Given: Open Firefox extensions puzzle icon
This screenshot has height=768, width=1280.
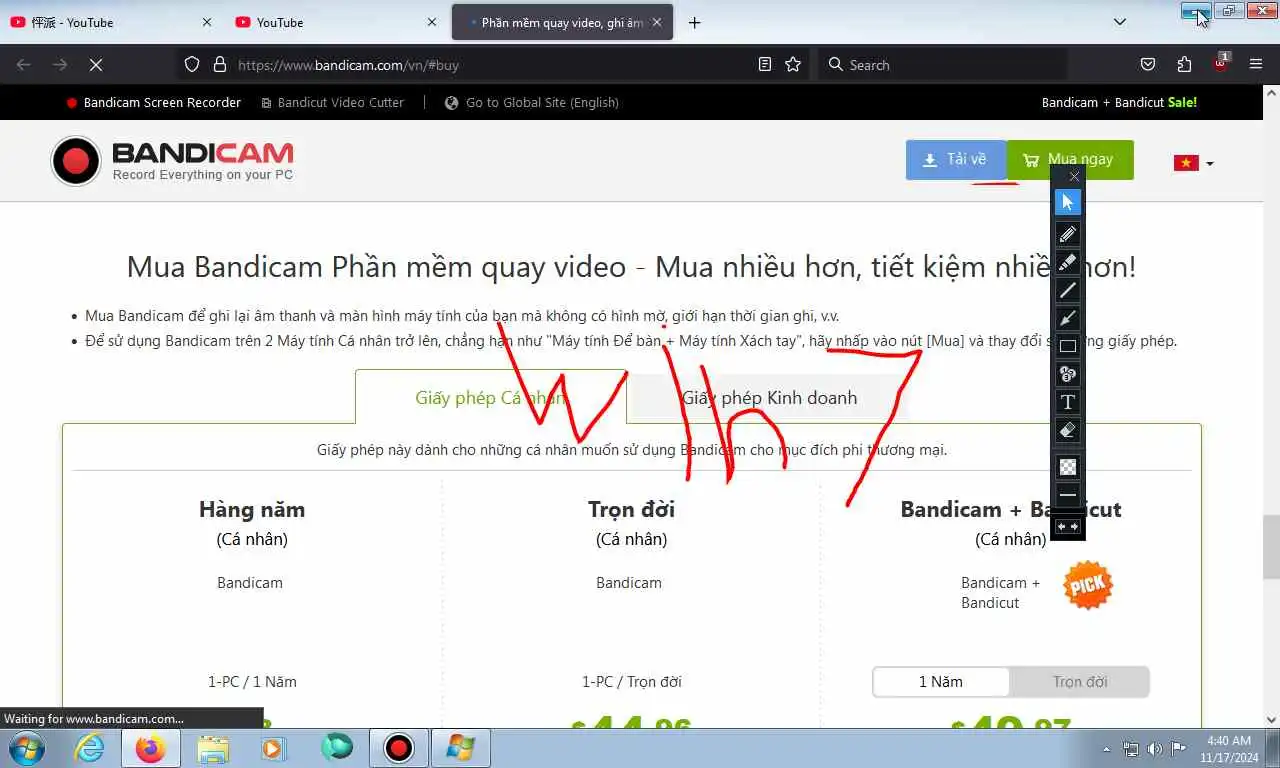Looking at the screenshot, I should click(1184, 64).
